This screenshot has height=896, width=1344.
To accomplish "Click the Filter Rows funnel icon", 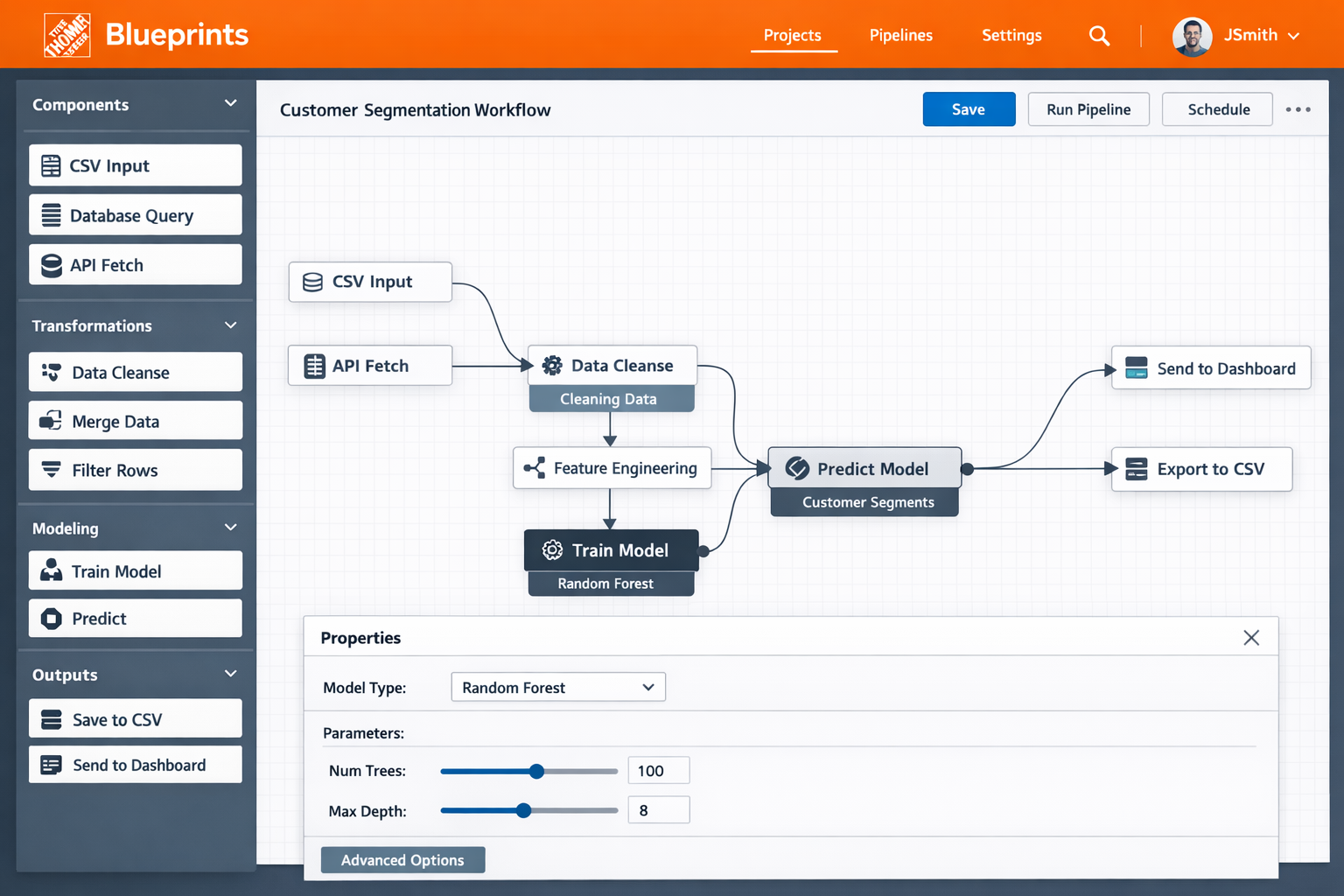I will point(52,470).
